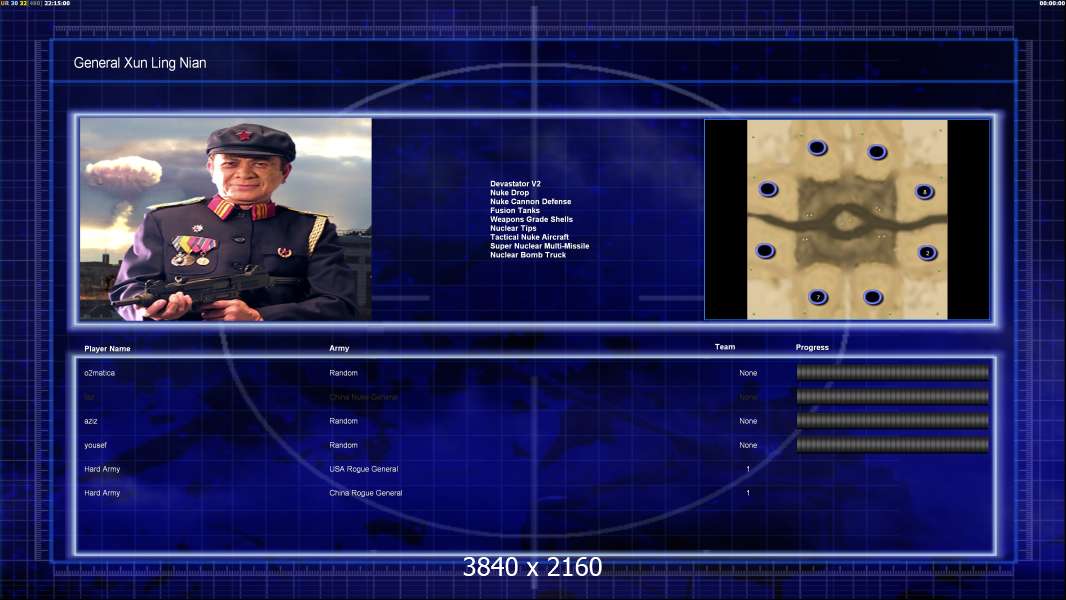Viewport: 1066px width, 600px height.
Task: Select 'Hard Army' in China Rogue General row
Action: point(102,493)
